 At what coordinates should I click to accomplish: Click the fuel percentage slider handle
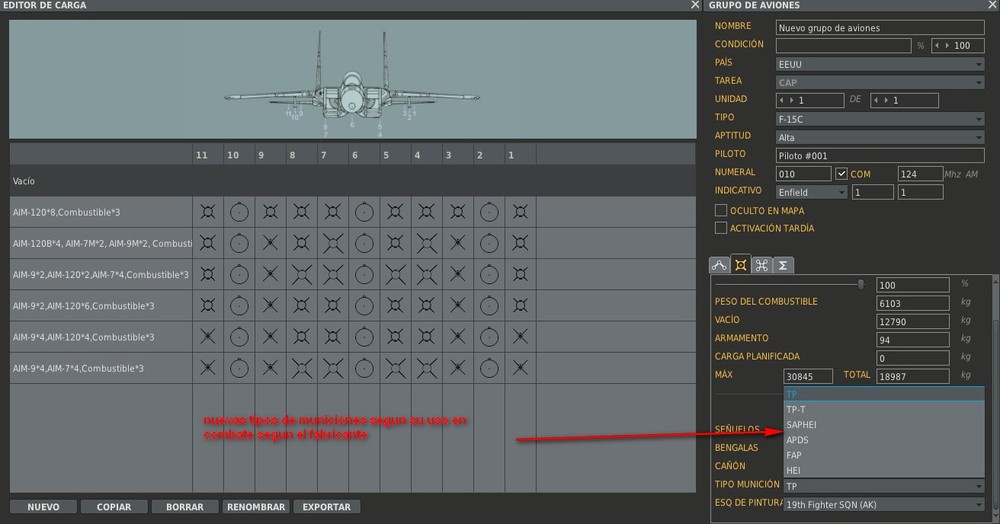861,284
